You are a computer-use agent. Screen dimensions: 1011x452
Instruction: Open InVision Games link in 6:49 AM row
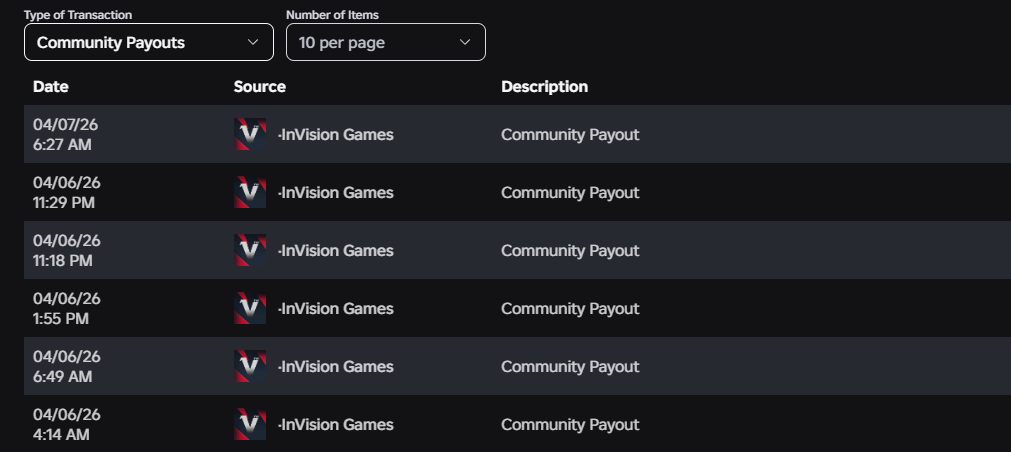(336, 366)
